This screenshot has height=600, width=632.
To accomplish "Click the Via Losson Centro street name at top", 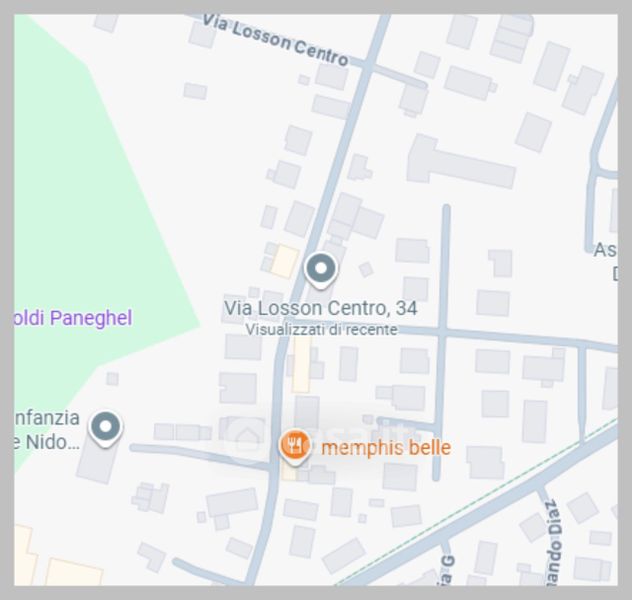I will tap(275, 40).
